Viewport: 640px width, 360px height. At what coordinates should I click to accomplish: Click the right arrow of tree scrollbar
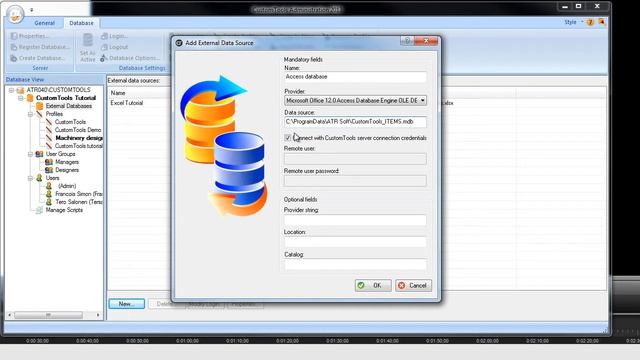click(x=98, y=315)
